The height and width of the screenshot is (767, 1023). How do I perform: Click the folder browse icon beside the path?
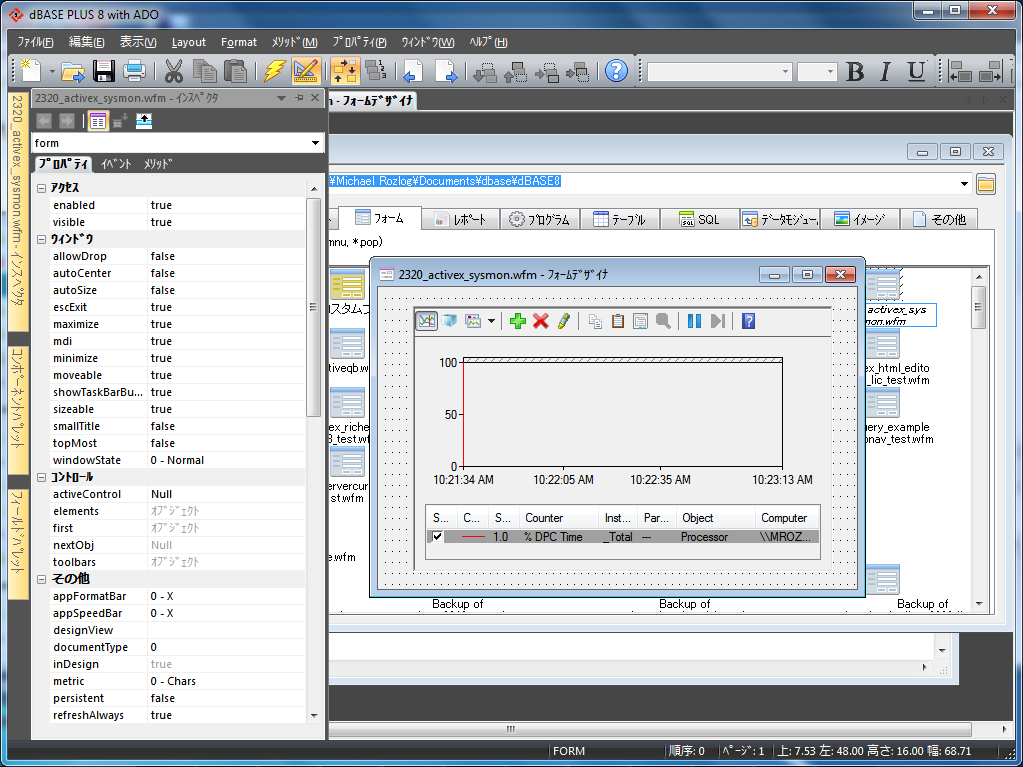point(986,184)
